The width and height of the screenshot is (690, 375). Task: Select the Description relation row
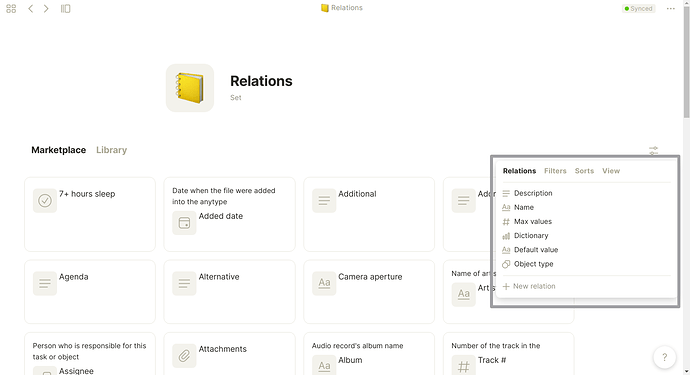586,193
